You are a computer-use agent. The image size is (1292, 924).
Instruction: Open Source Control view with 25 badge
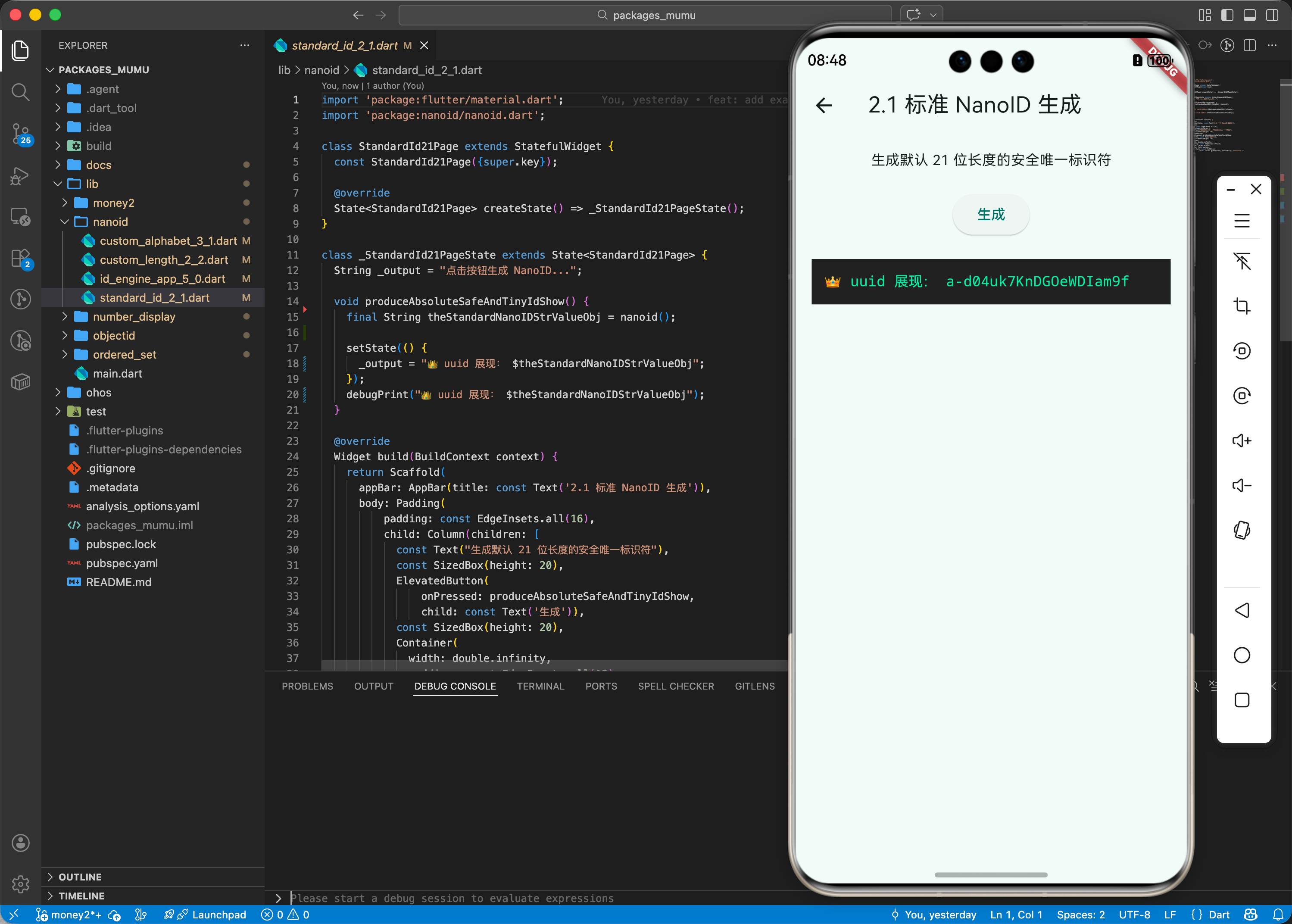[x=21, y=134]
